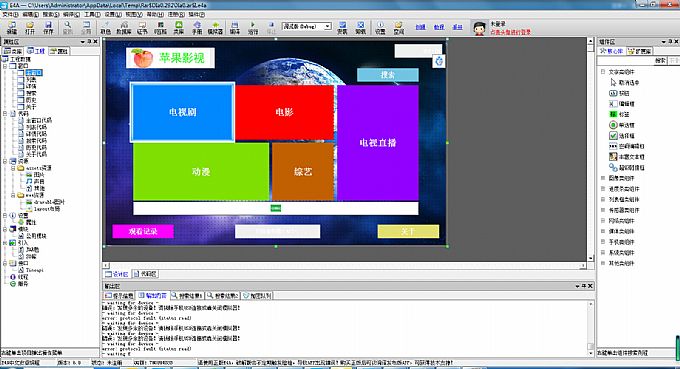Switch to the 代码区 tab below canvas
The width and height of the screenshot is (680, 369).
[x=146, y=274]
